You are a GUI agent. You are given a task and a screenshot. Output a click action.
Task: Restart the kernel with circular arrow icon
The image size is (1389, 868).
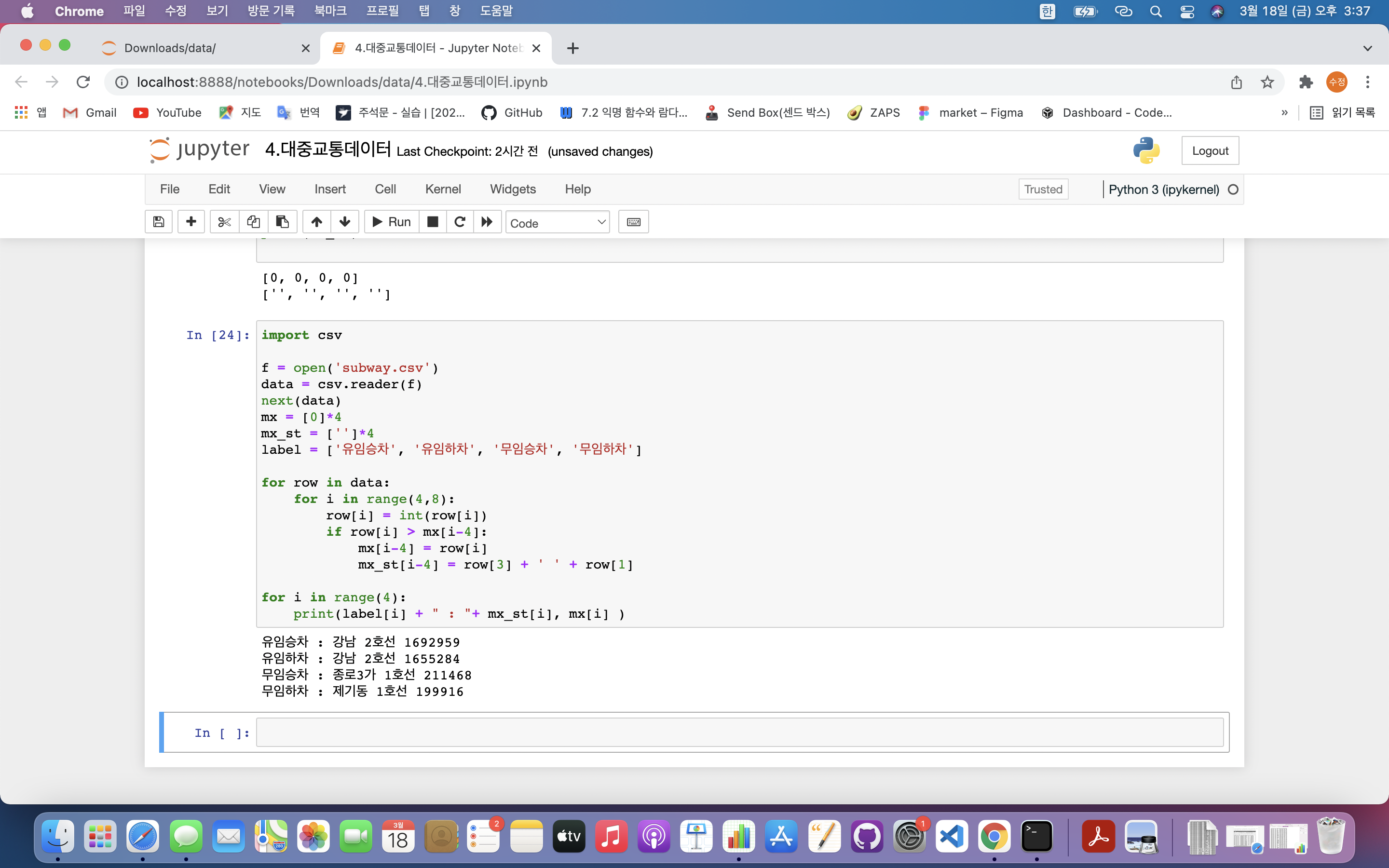pyautogui.click(x=460, y=222)
